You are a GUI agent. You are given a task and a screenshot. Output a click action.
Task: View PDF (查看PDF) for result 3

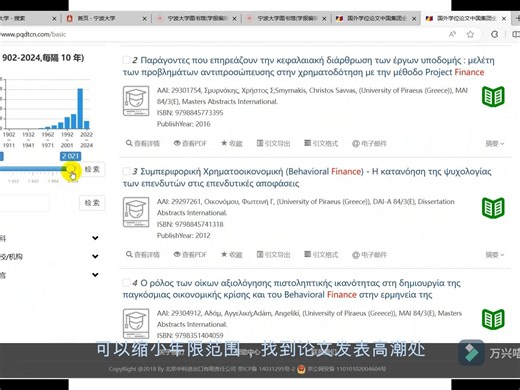[x=190, y=255]
